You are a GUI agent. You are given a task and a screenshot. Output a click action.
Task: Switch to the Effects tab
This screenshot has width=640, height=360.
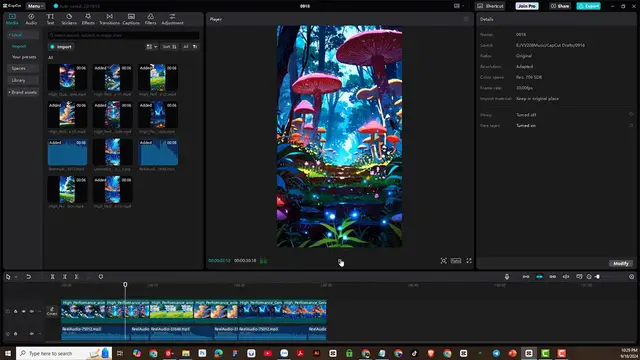pyautogui.click(x=88, y=19)
